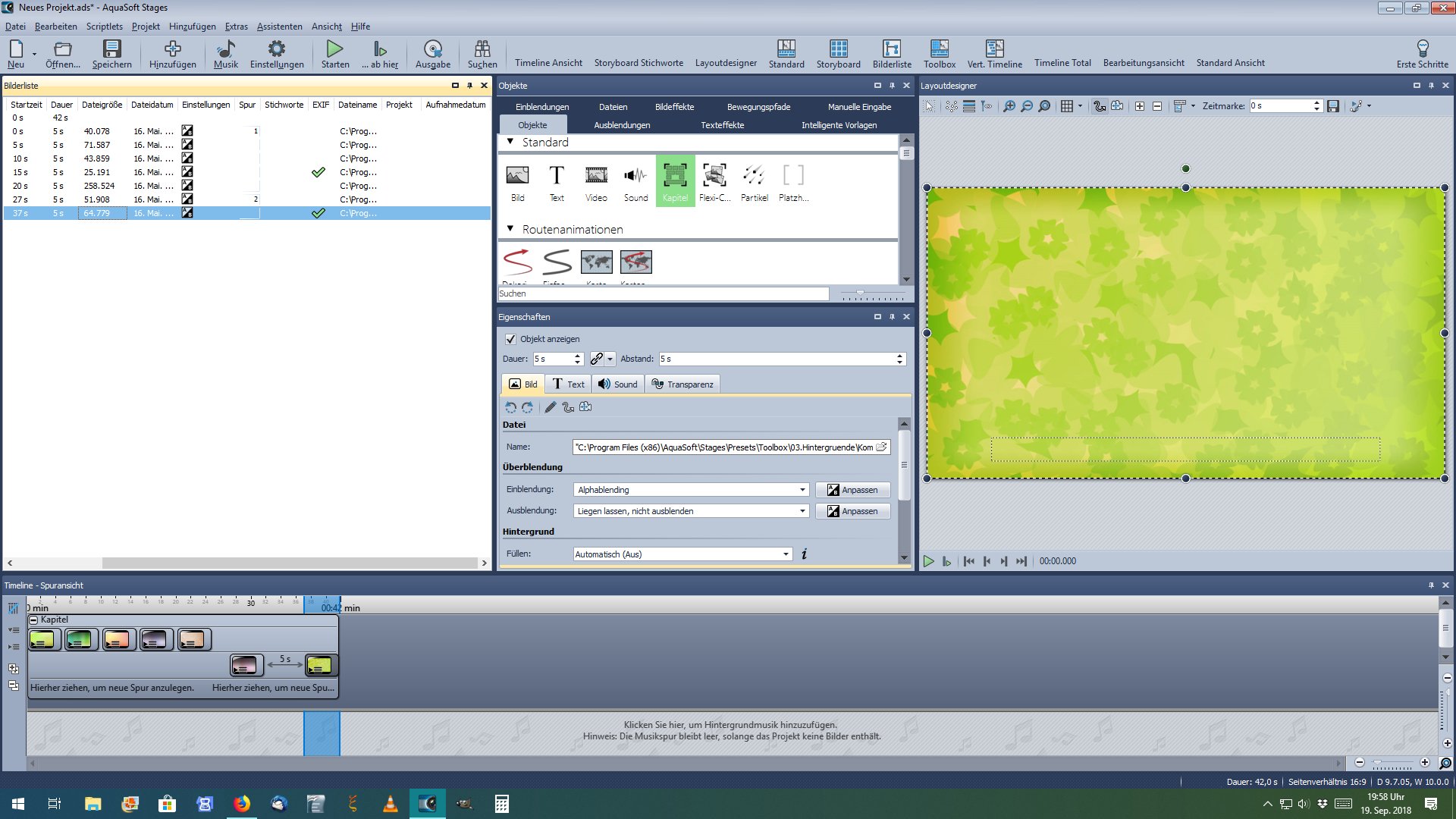Open the Assistenten menu
Screen dimensions: 1456x819
point(279,27)
